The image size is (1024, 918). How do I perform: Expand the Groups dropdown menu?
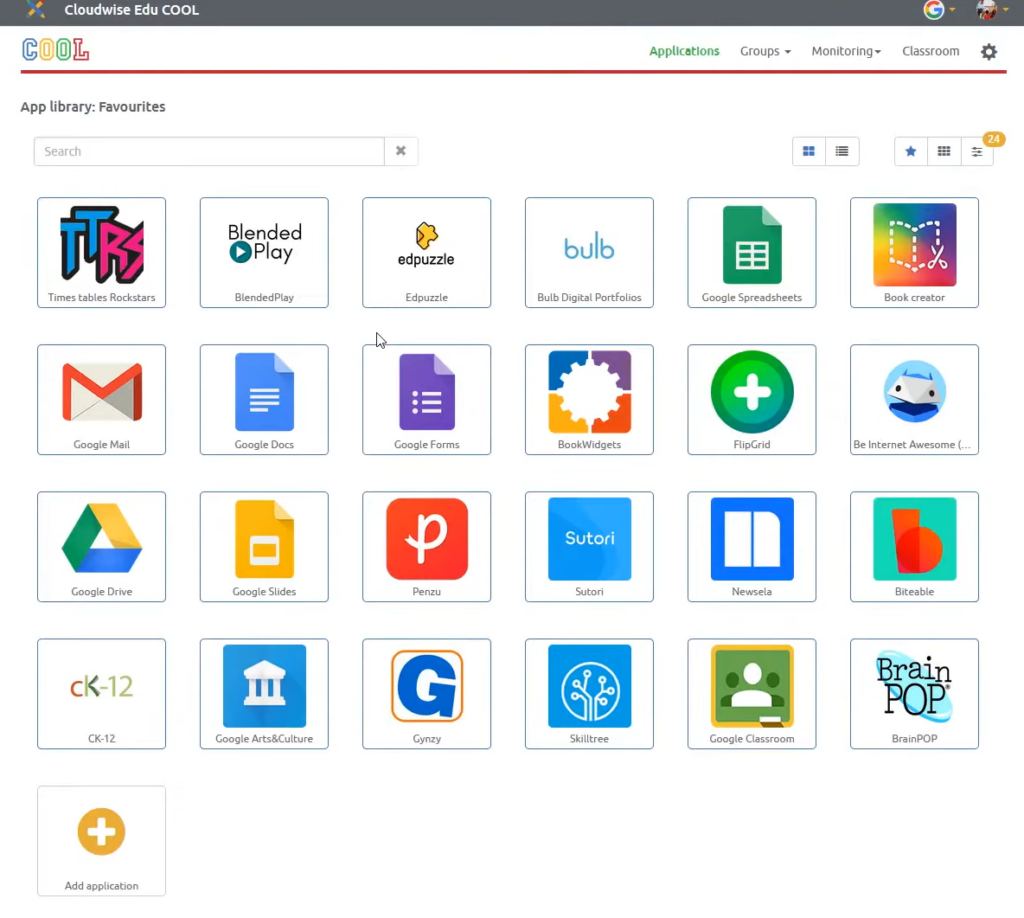(x=765, y=51)
